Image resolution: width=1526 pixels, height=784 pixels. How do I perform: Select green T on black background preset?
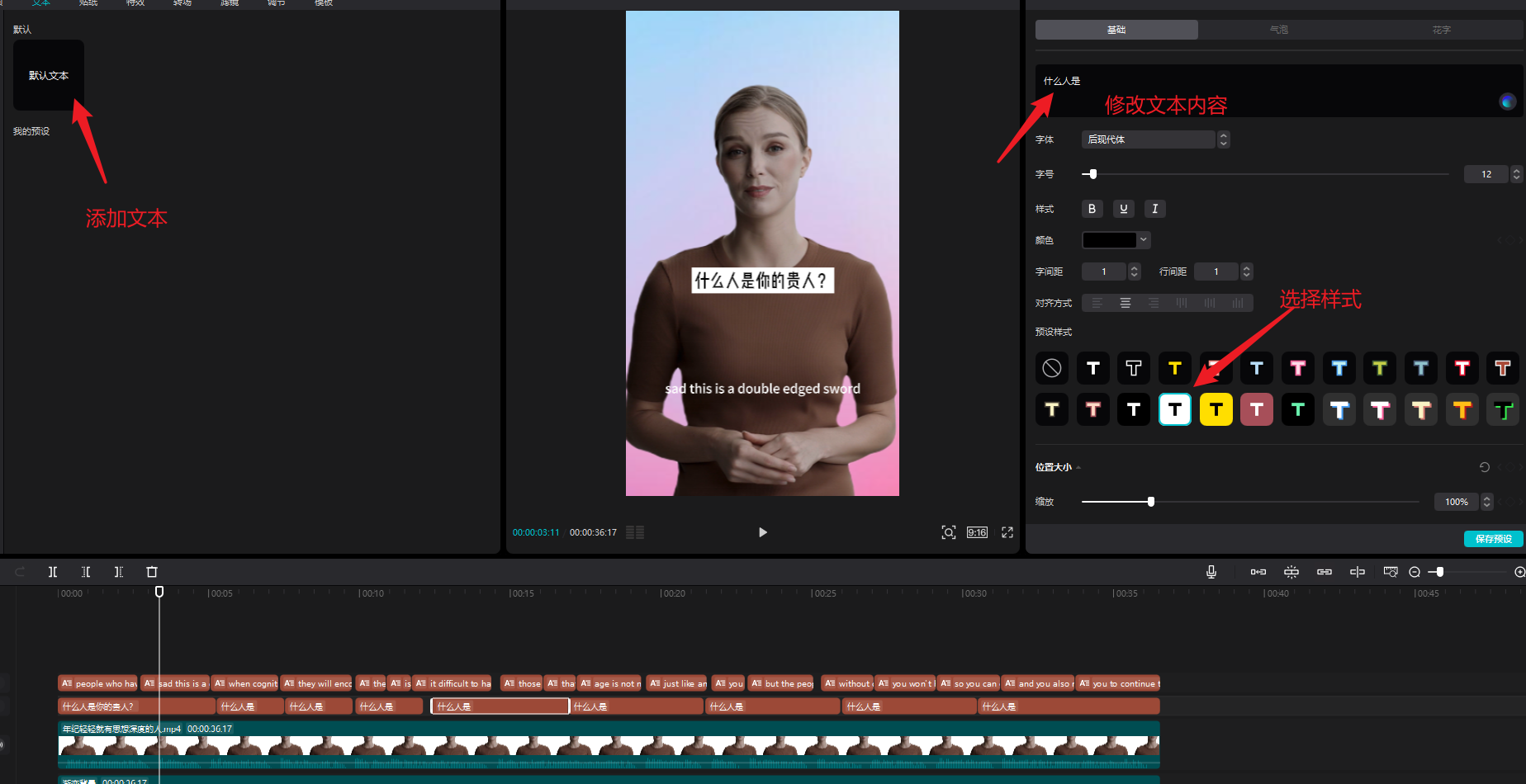(1298, 409)
